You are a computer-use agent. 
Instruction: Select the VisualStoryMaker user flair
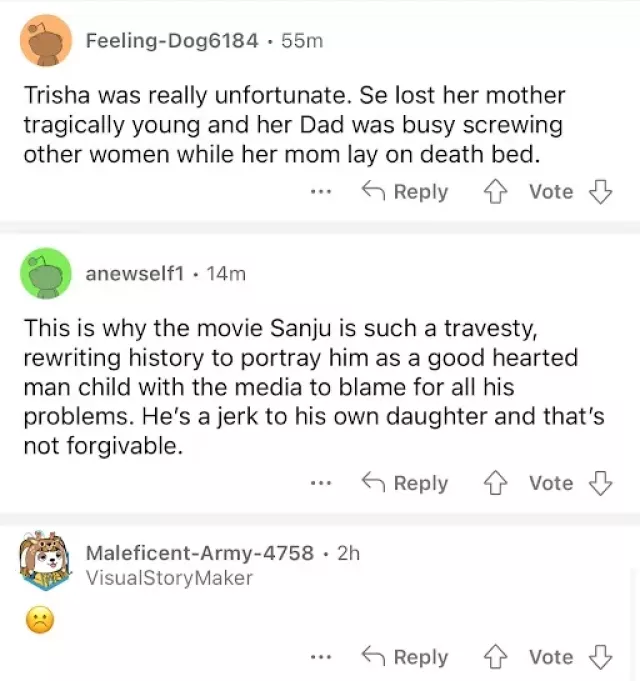coord(169,578)
